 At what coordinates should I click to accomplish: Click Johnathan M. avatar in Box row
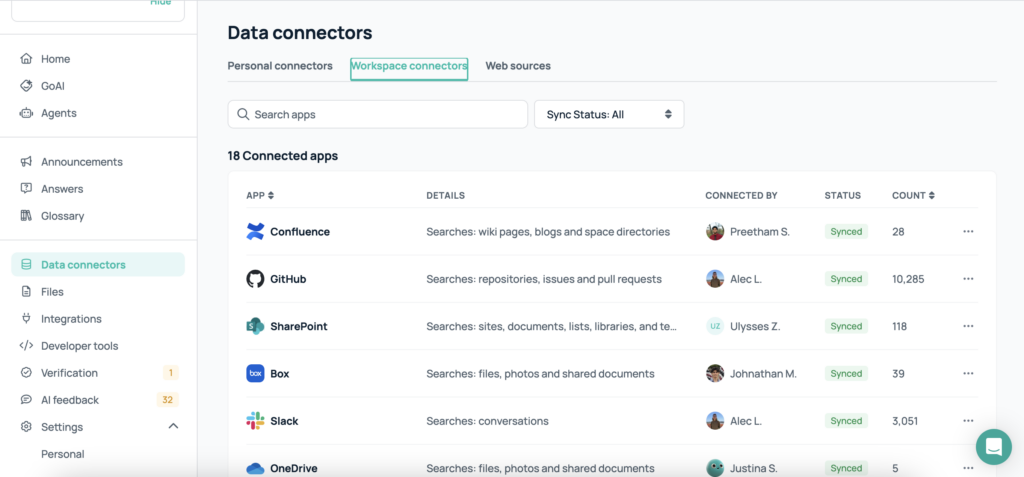(x=715, y=374)
